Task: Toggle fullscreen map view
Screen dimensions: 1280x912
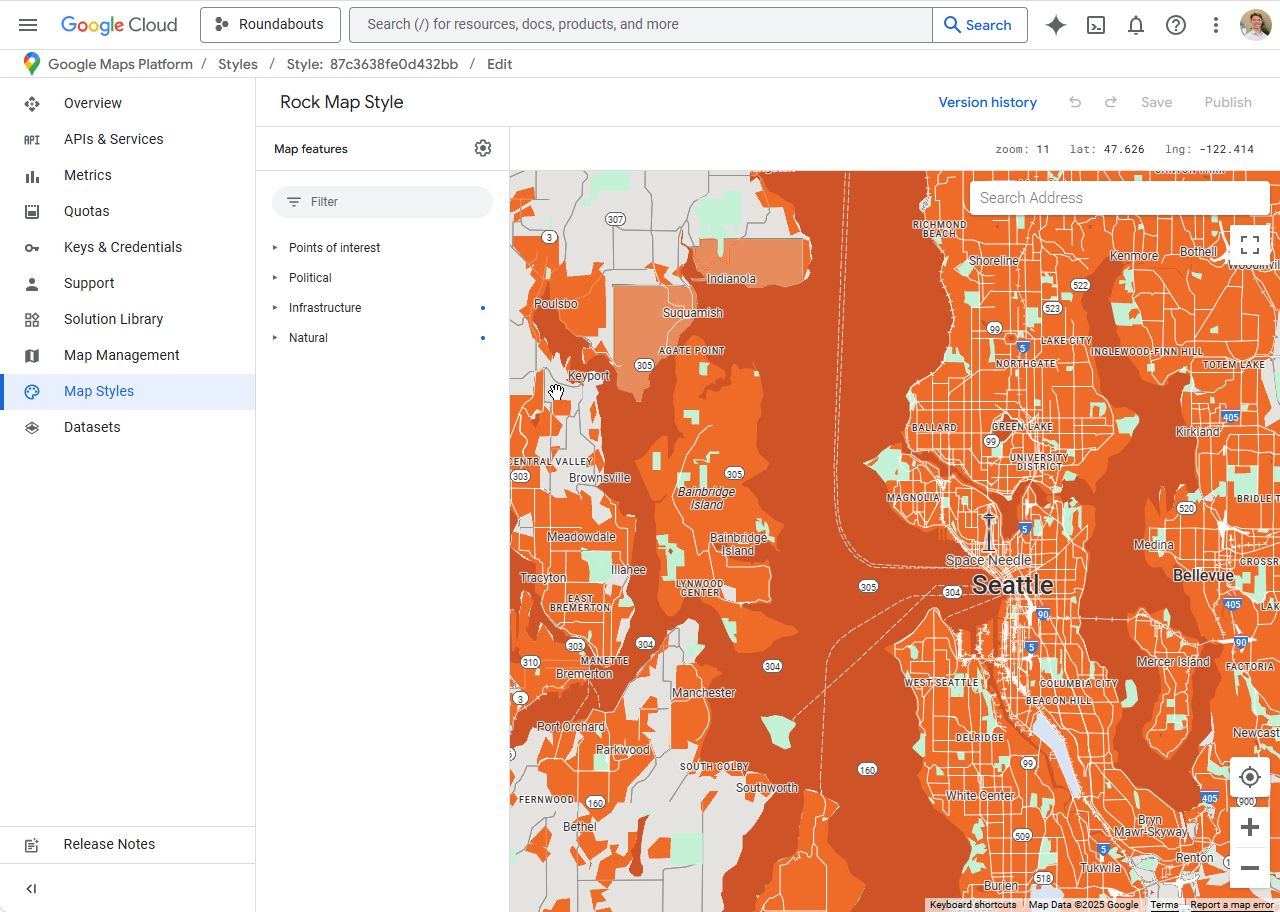Action: coord(1249,245)
